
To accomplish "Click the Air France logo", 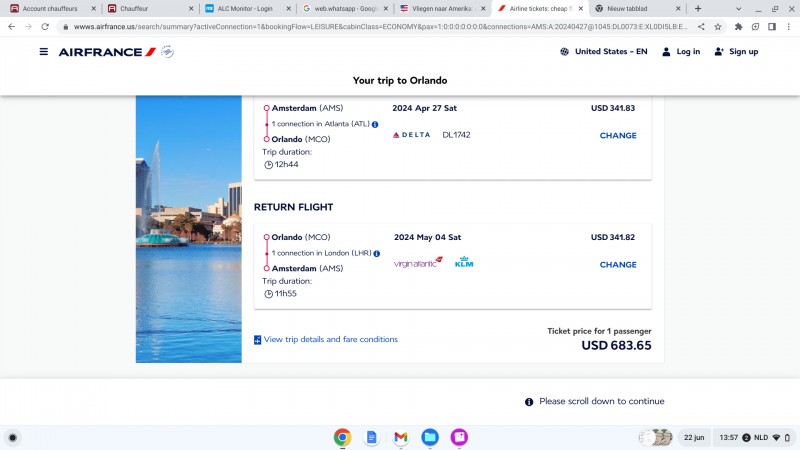I will (x=107, y=52).
